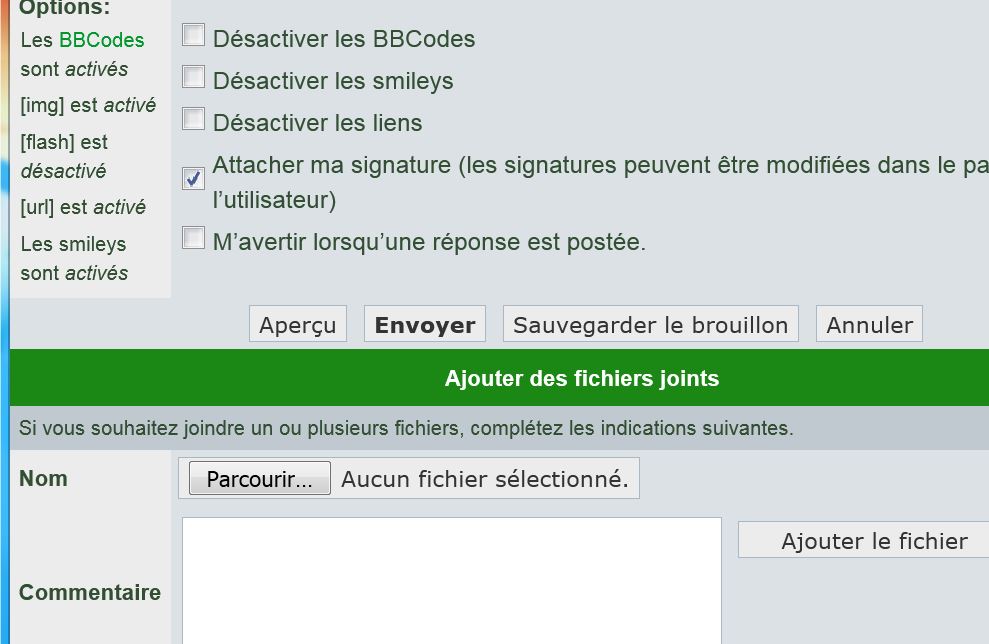The width and height of the screenshot is (989, 644).
Task: Click the '[flash] est désactivé' status text
Action: [64, 157]
